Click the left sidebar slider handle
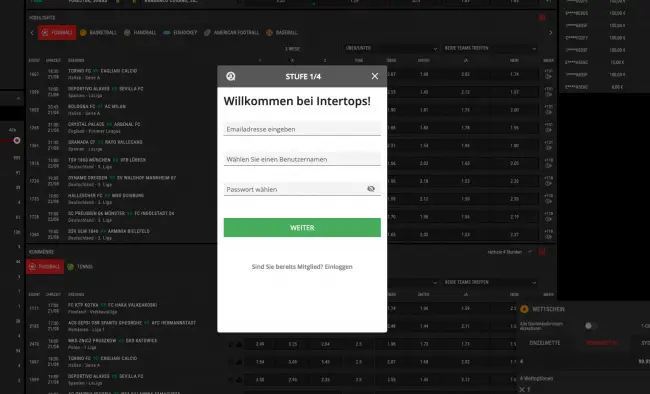The image size is (650, 394). point(17,141)
